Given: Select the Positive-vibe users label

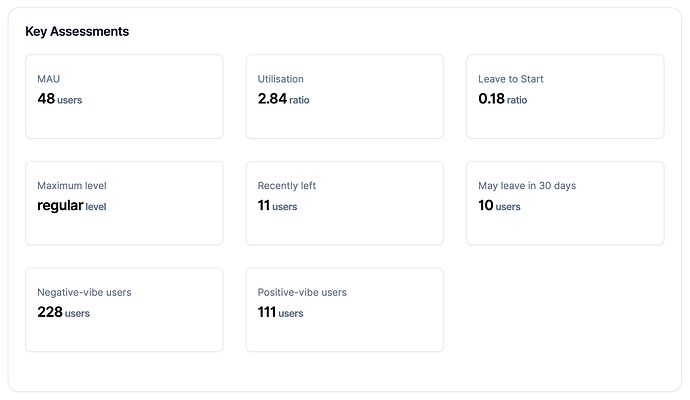Looking at the screenshot, I should pyautogui.click(x=302, y=292).
